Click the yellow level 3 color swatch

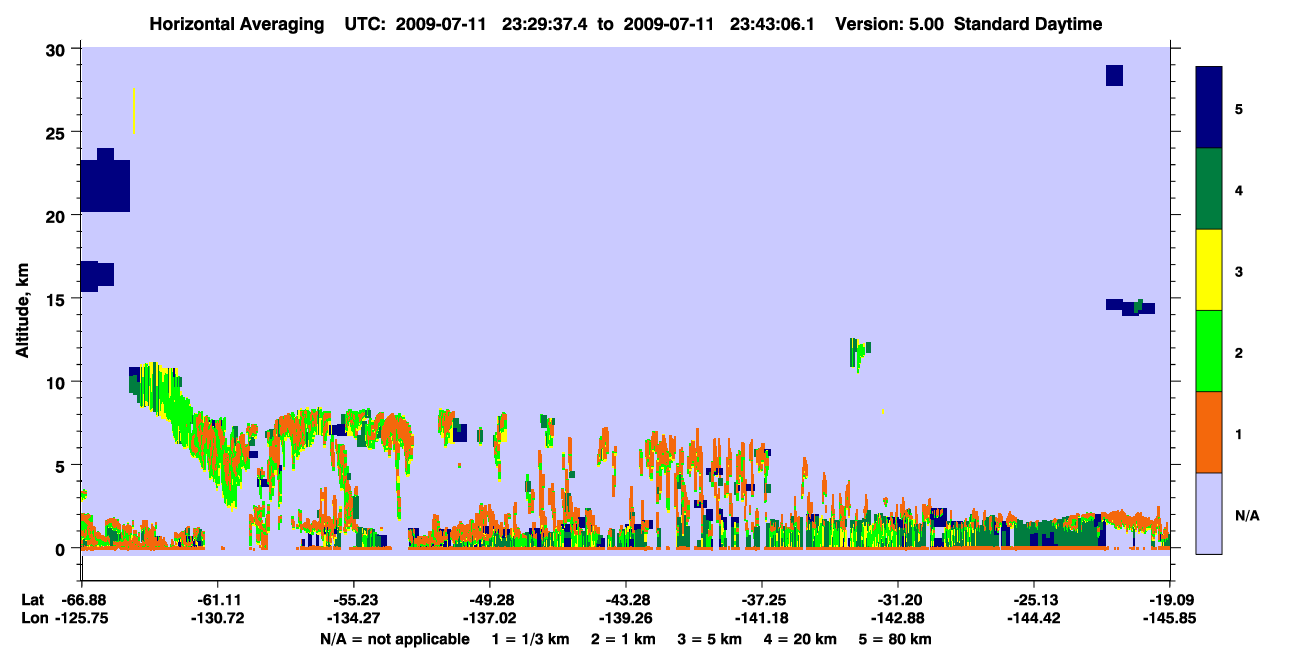[1209, 270]
